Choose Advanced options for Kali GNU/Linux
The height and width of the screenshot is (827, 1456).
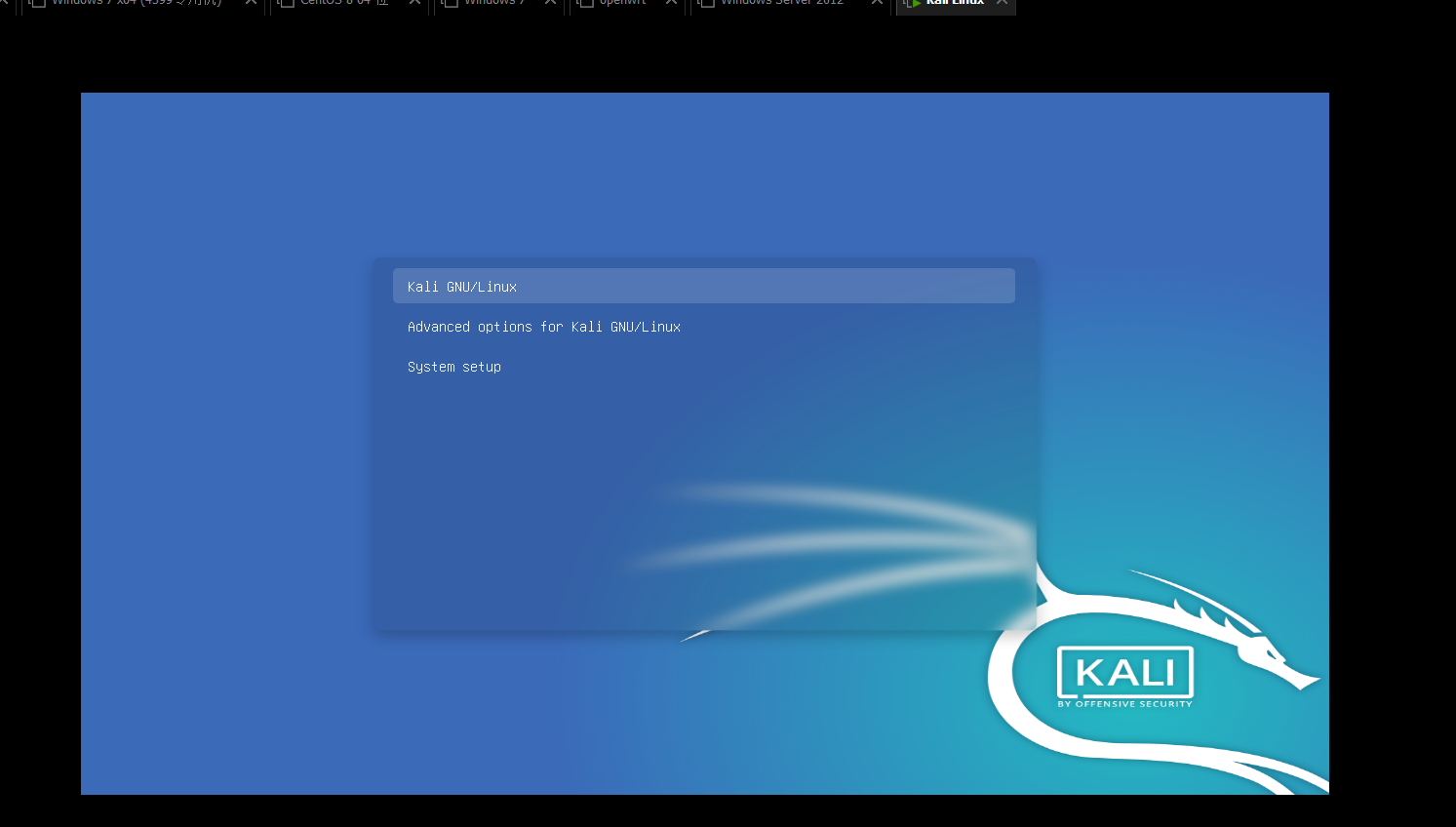point(543,328)
